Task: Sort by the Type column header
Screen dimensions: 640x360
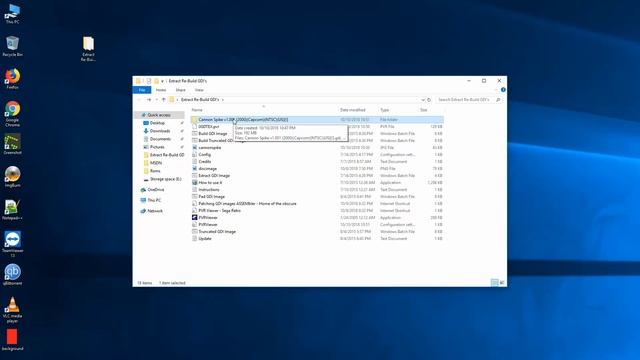Action: 384,110
